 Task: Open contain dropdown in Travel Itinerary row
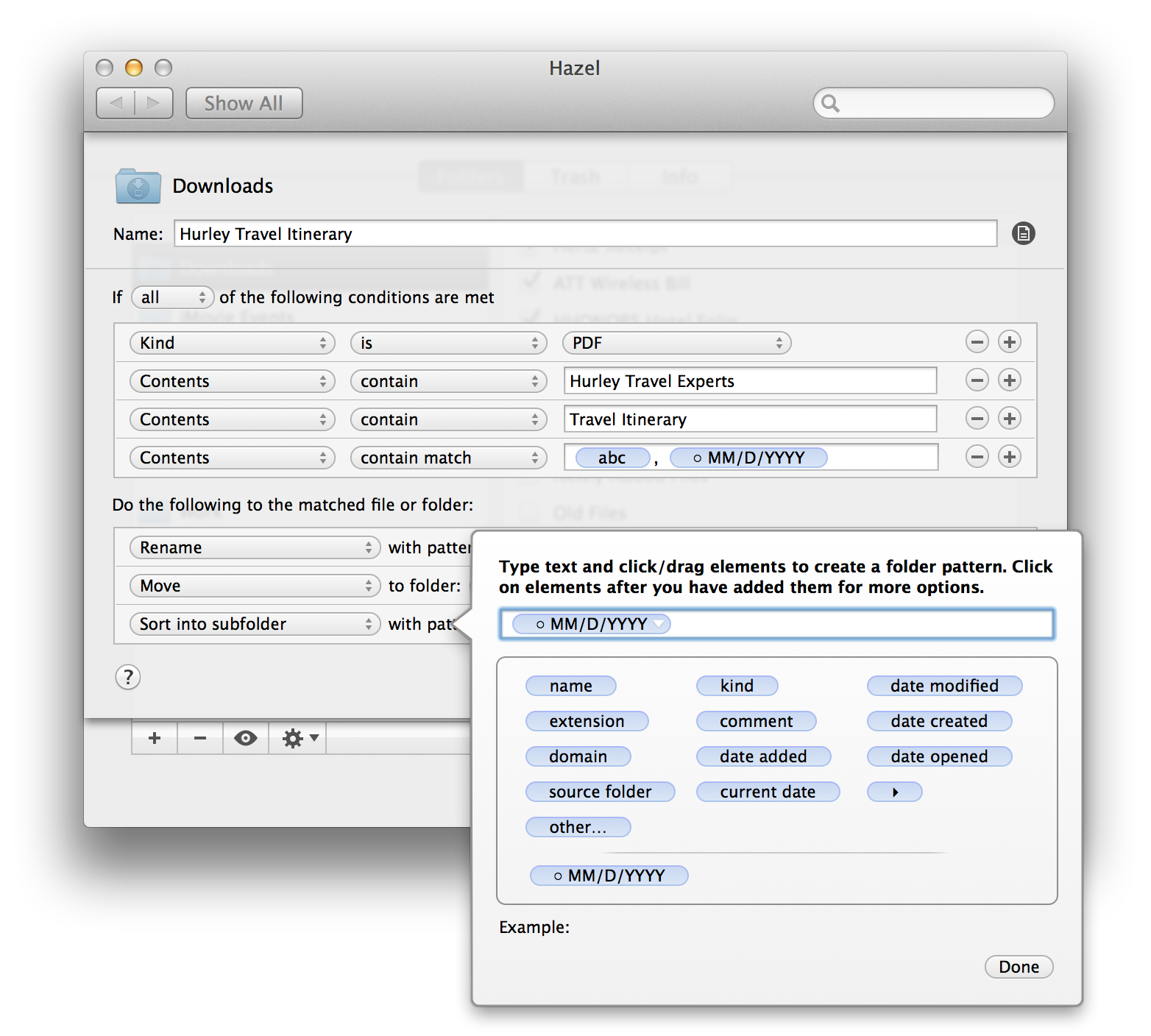tap(448, 419)
